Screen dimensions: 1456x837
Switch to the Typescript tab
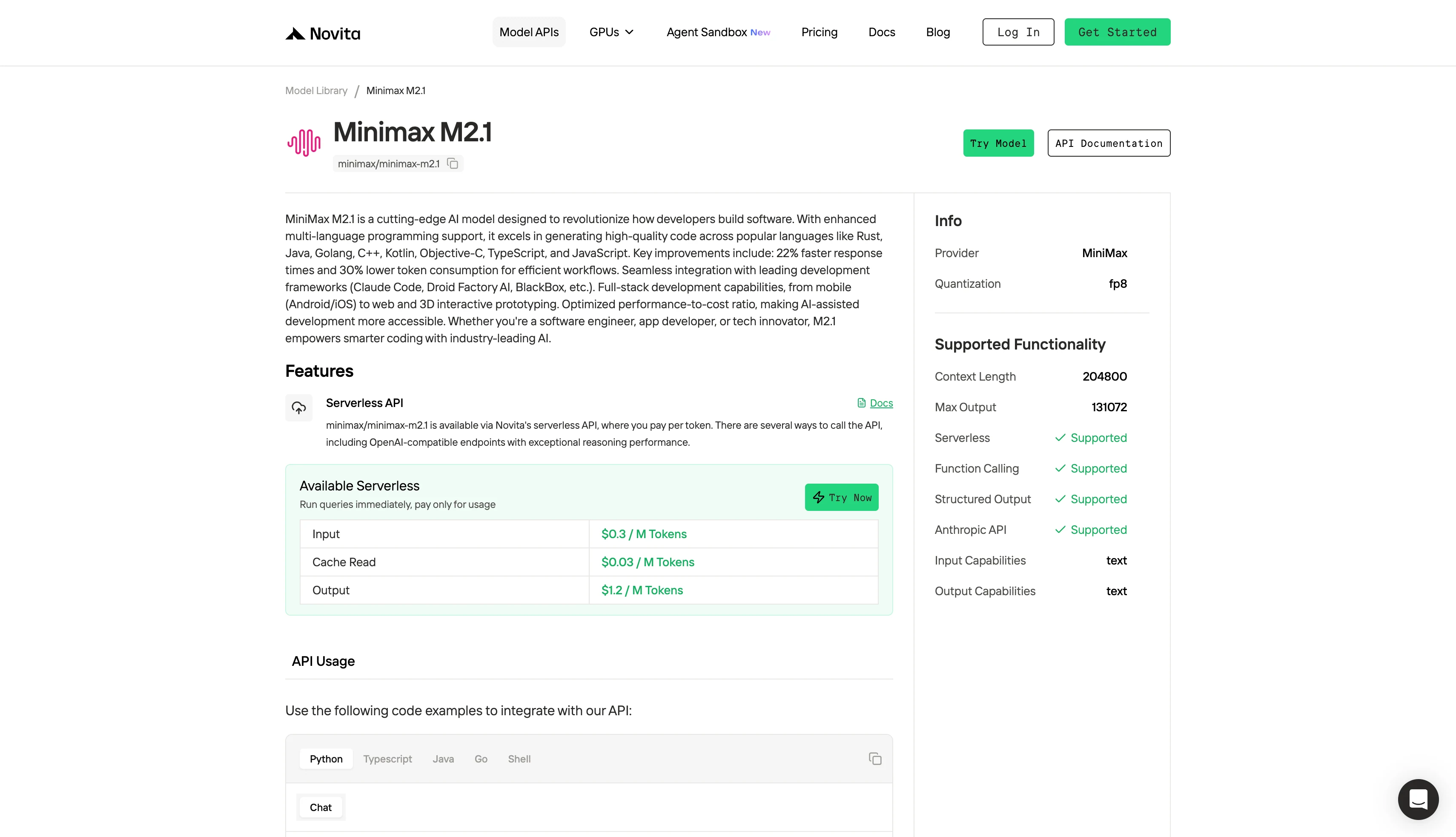387,759
